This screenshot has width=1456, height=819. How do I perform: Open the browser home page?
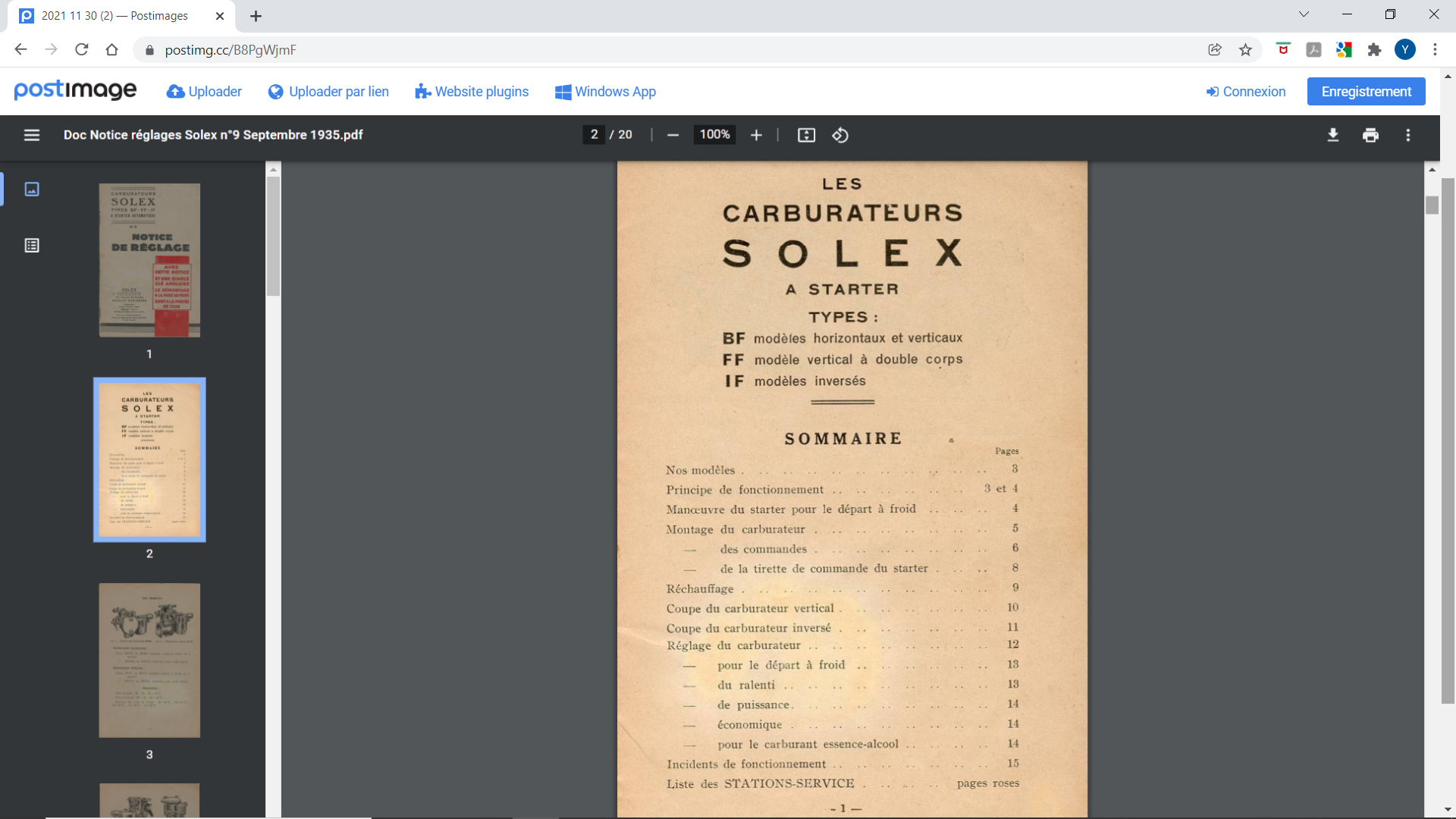tap(111, 49)
